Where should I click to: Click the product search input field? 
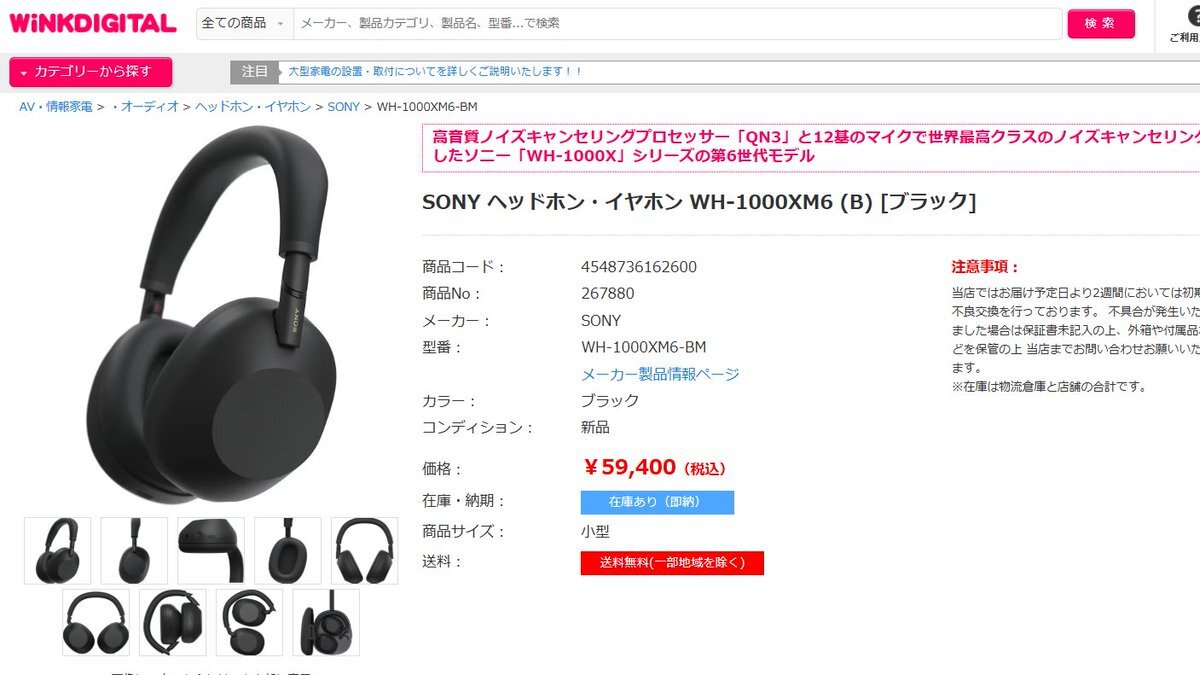click(x=678, y=23)
